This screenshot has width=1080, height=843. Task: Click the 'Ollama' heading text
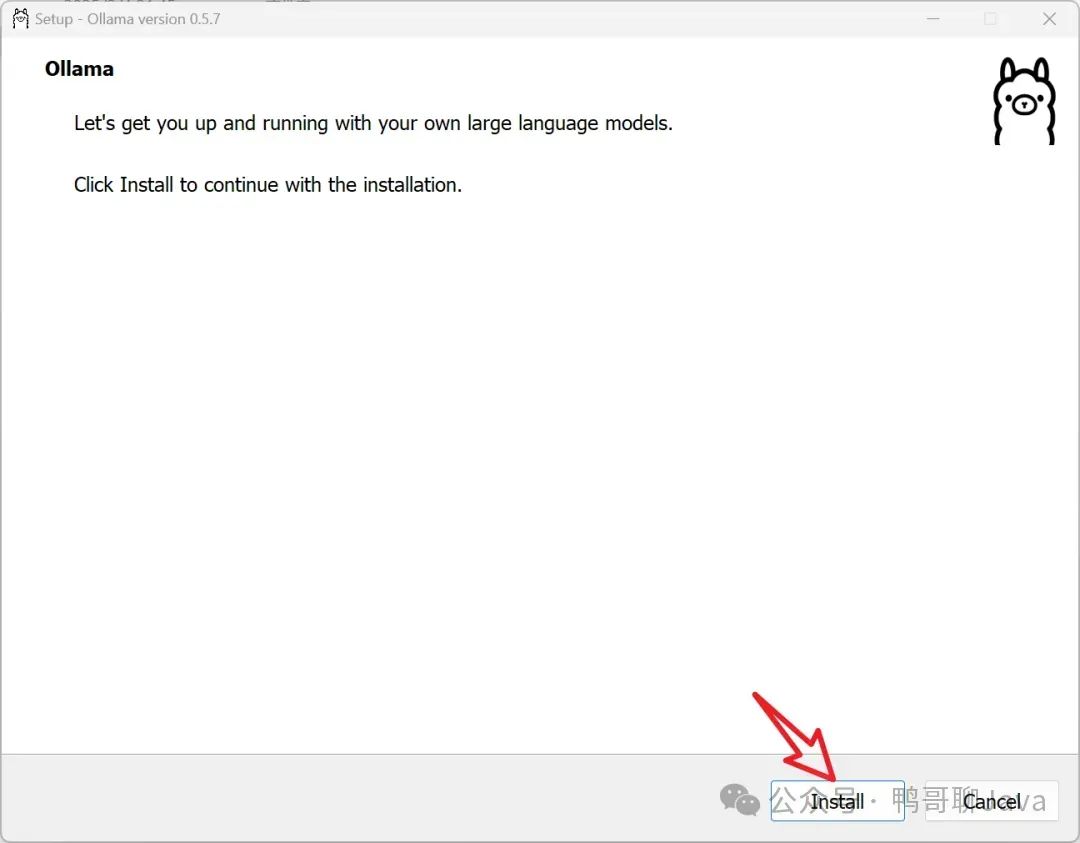(79, 69)
